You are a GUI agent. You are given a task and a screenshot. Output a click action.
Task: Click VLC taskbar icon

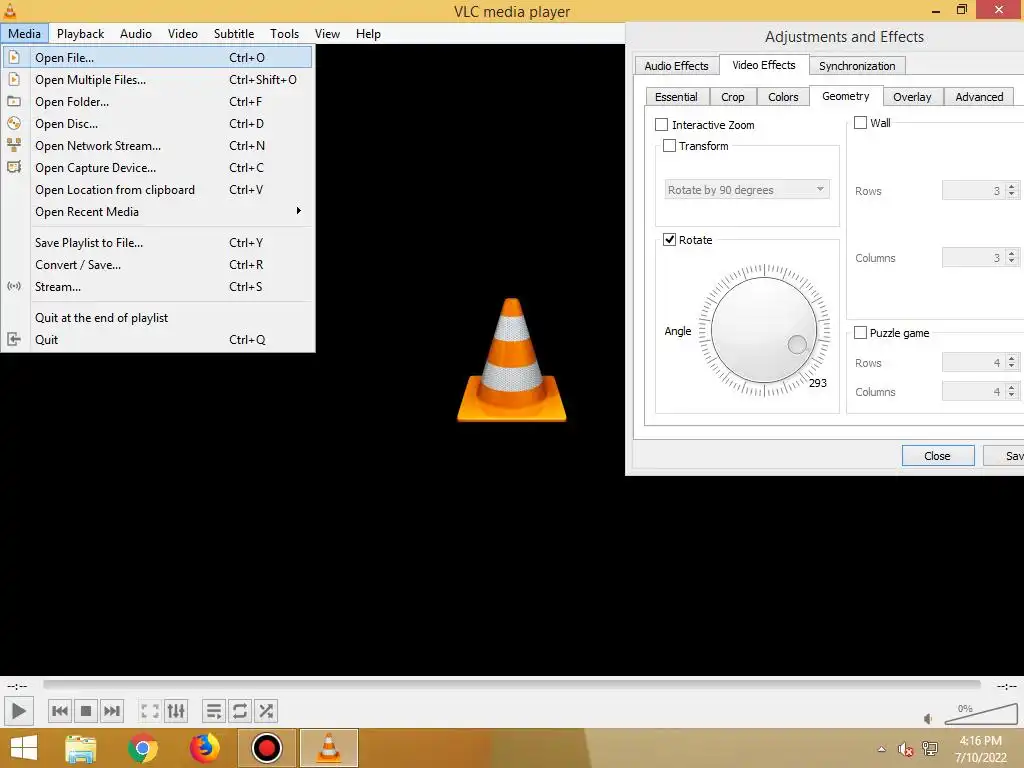point(328,748)
